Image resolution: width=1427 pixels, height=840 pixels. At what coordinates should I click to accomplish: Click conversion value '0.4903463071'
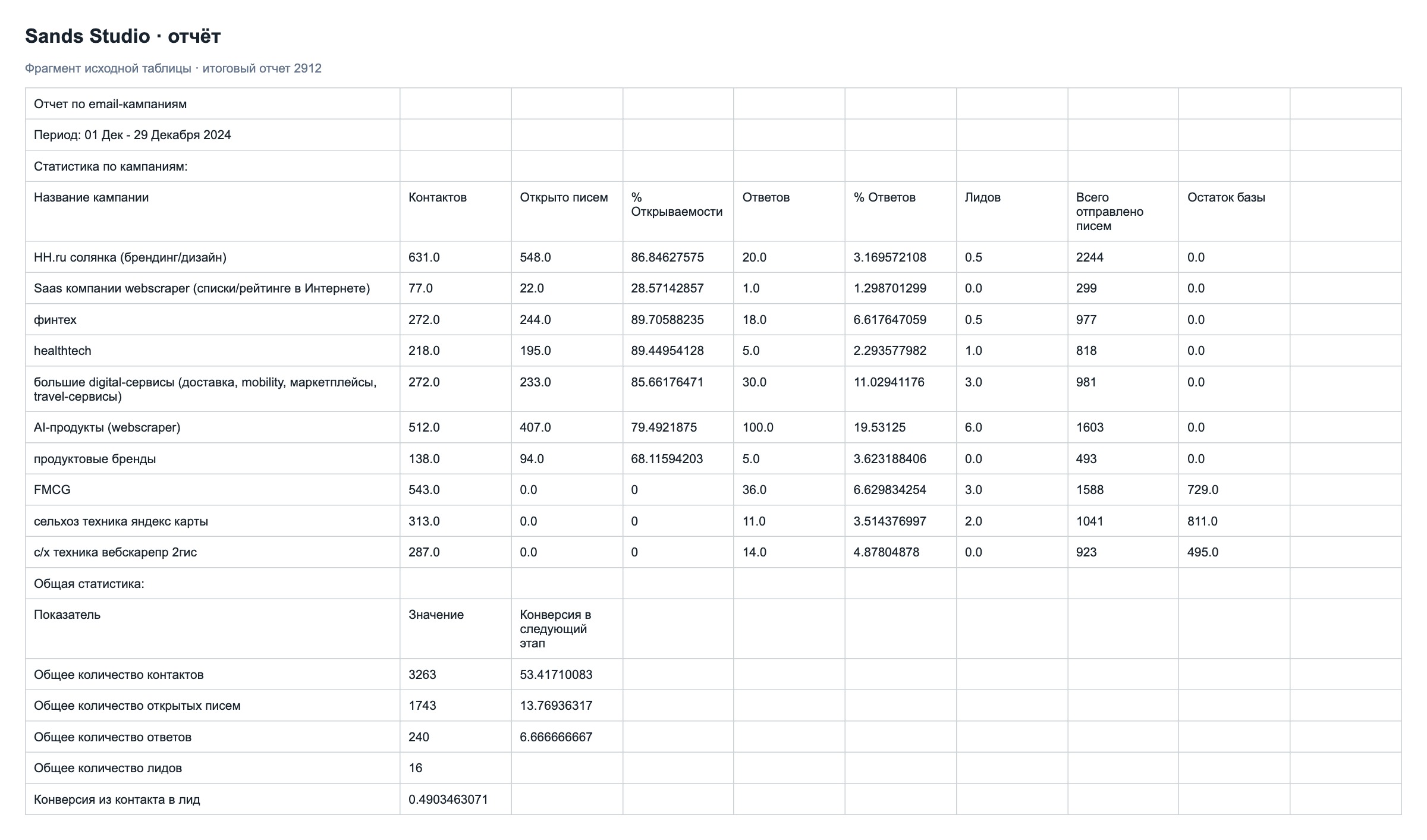point(448,800)
